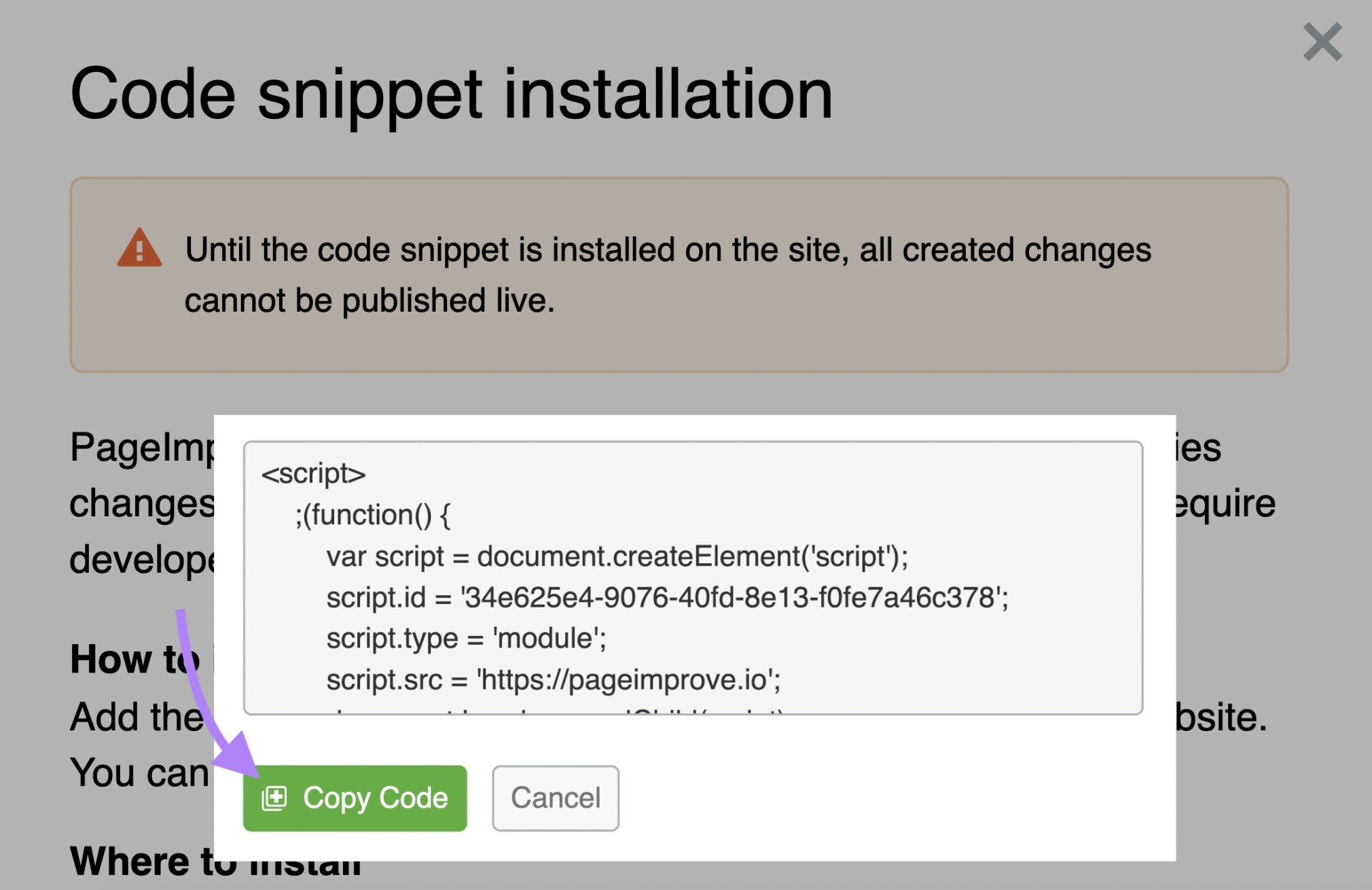Click the Code snippet installation heading
Image resolution: width=1372 pixels, height=890 pixels.
click(453, 94)
